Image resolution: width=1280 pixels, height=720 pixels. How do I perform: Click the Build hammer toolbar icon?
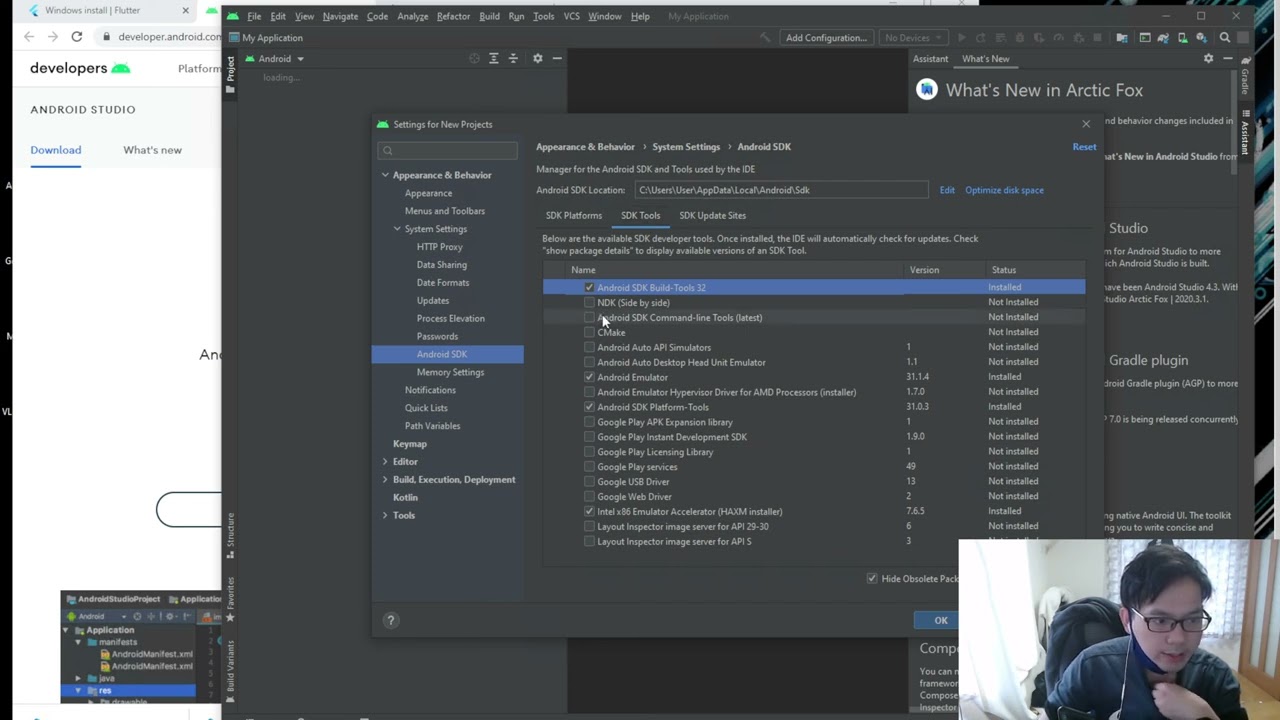point(765,38)
